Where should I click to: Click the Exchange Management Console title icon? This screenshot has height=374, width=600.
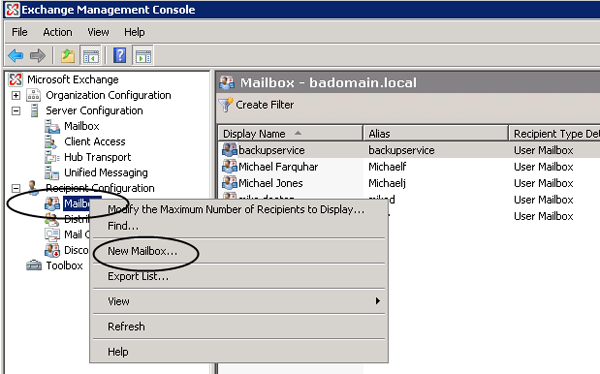point(12,10)
